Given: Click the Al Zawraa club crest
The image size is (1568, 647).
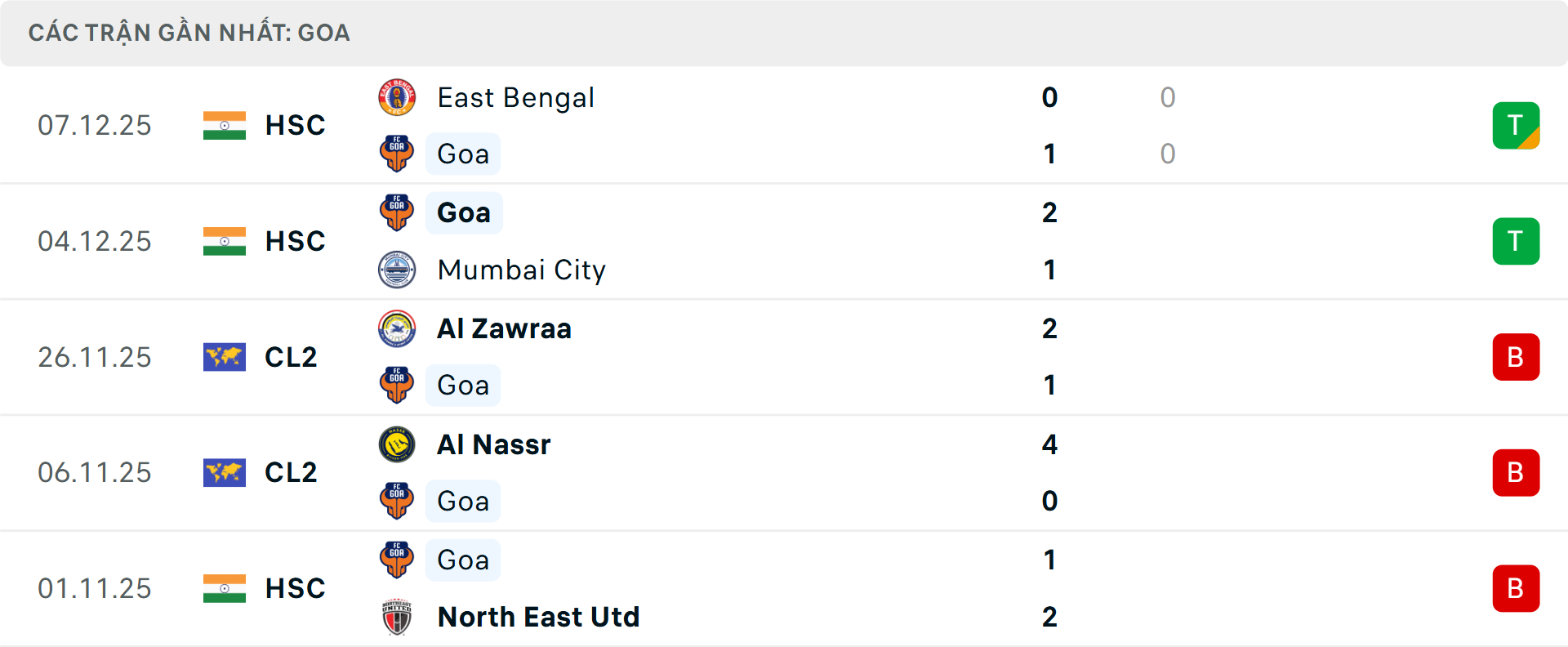Looking at the screenshot, I should [x=397, y=328].
